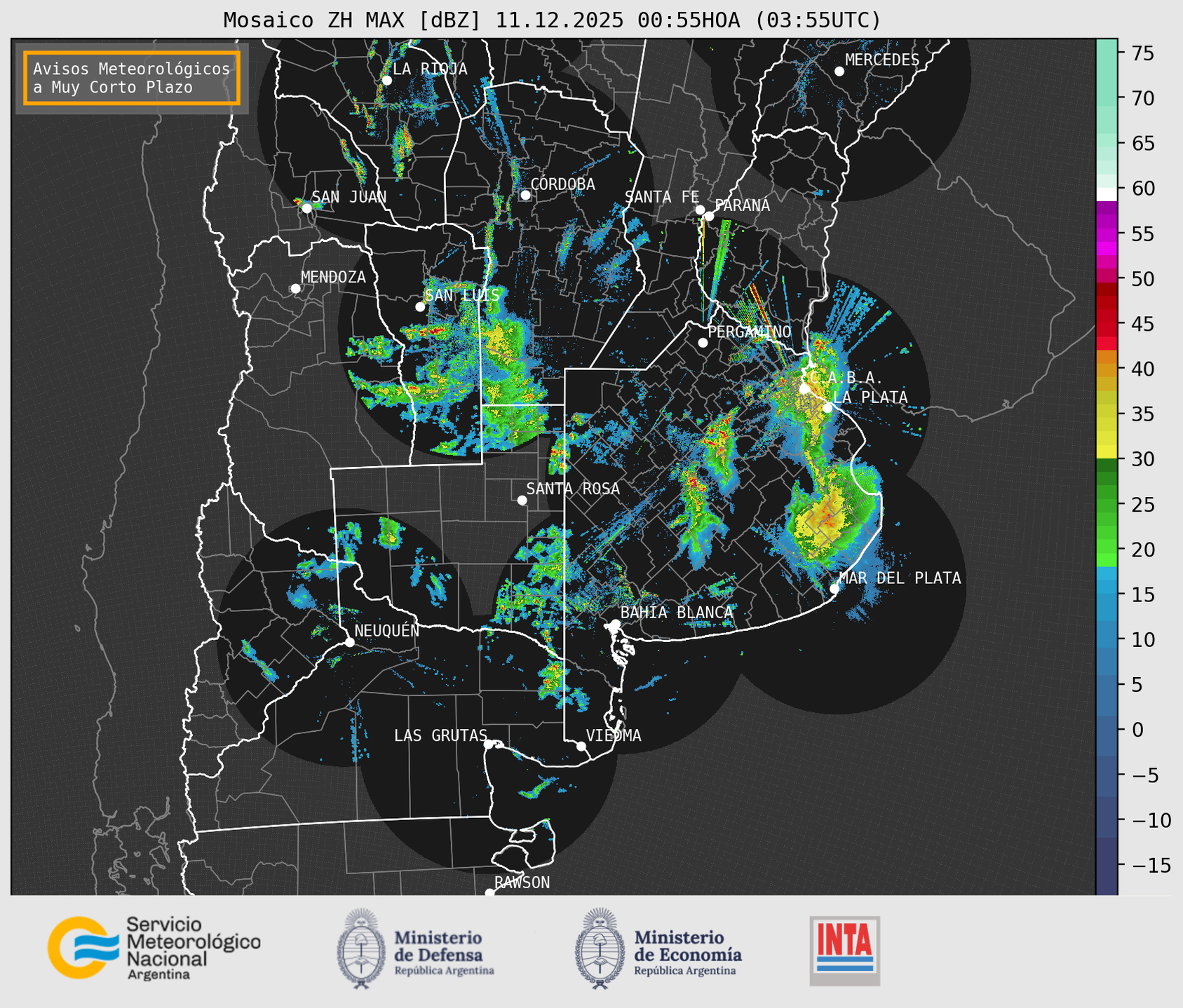Viewport: 1183px width, 1008px height.
Task: Click the NEUQUÉN city marker dot
Action: pos(349,642)
